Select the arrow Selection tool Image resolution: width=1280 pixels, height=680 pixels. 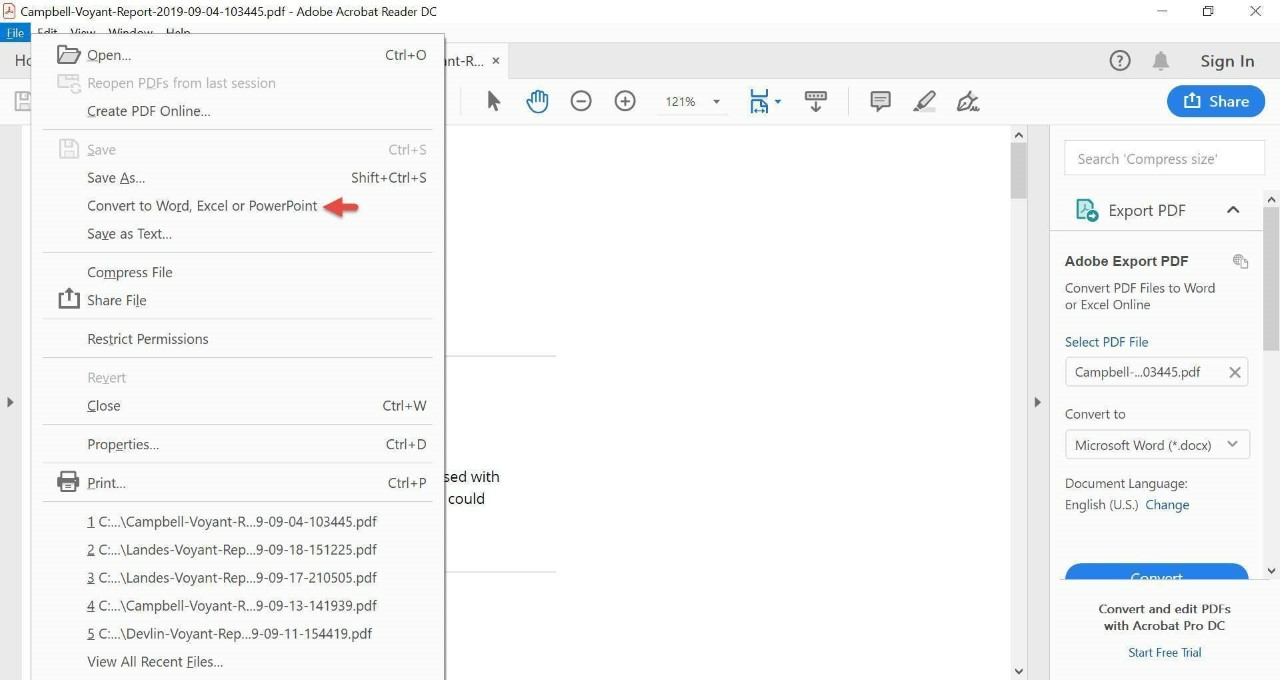click(x=493, y=101)
